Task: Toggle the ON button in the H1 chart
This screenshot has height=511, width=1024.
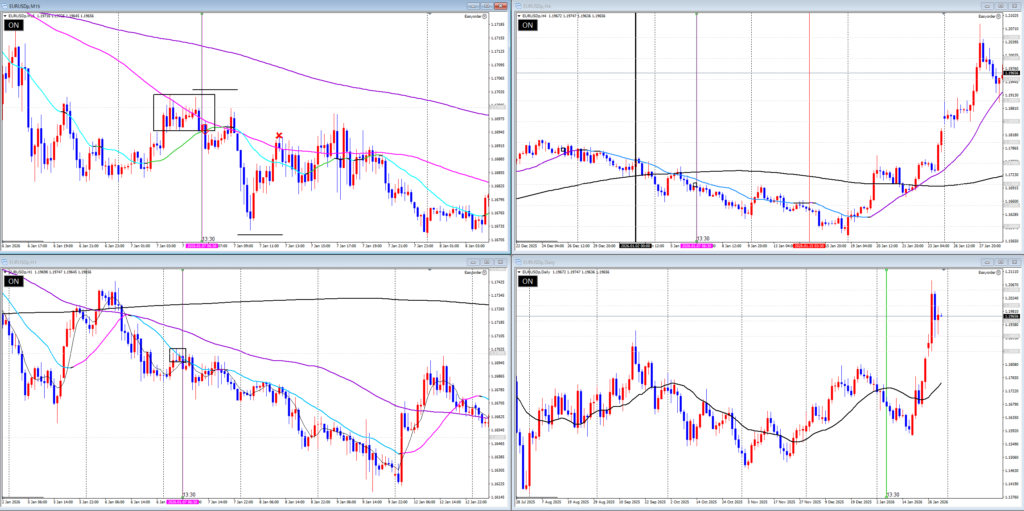Action: tap(14, 281)
